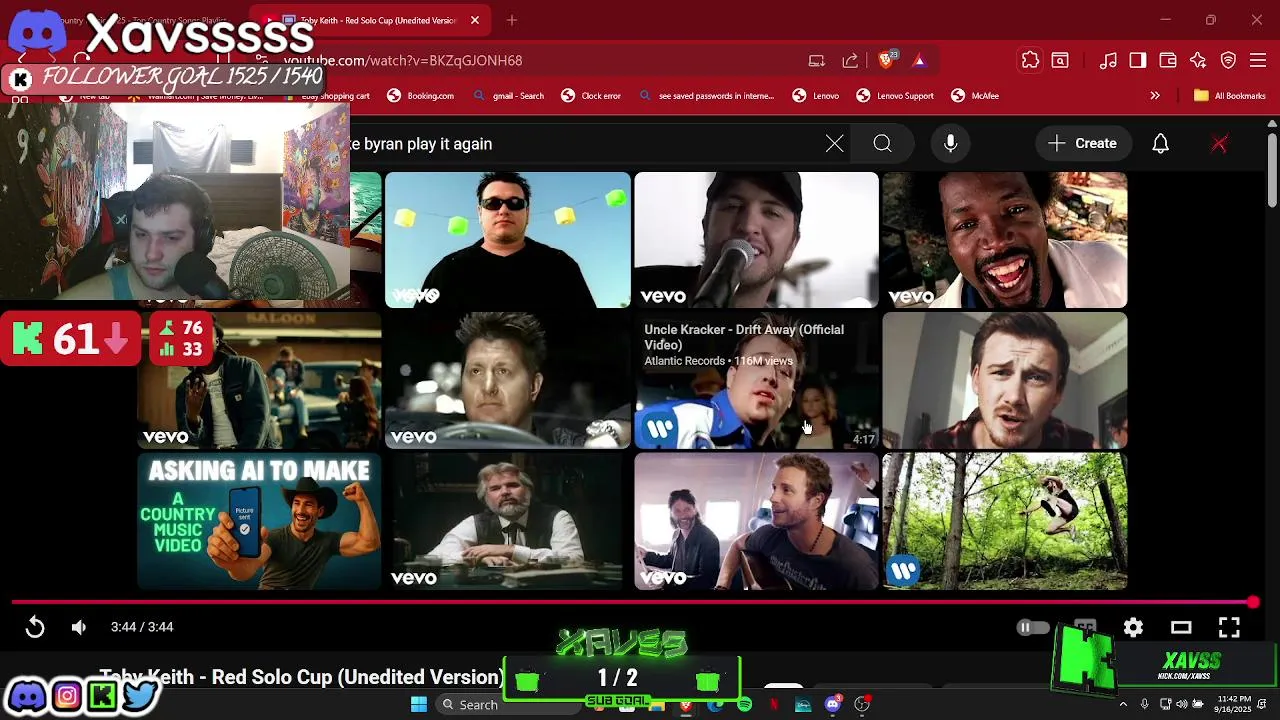Open the YouTube player settings gear
Image resolution: width=1280 pixels, height=720 pixels.
pyautogui.click(x=1133, y=627)
